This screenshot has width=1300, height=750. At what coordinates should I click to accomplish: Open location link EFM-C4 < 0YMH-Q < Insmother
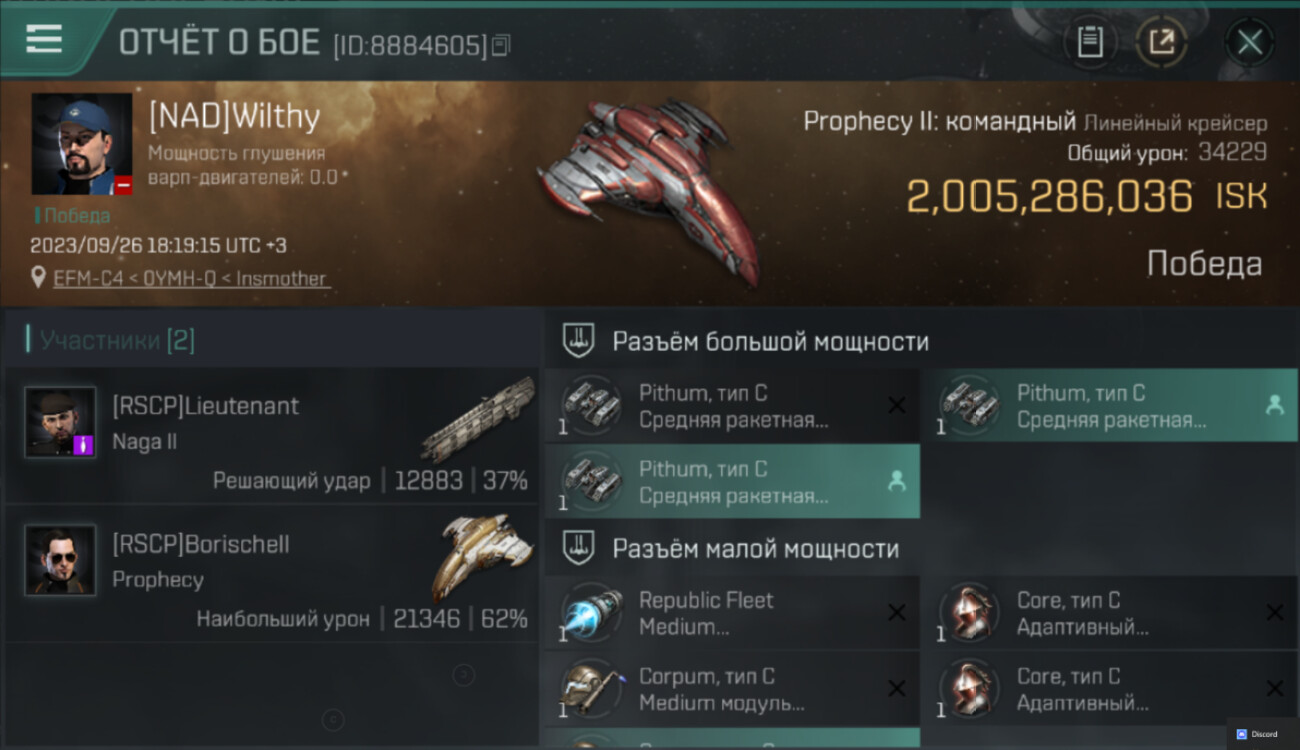tap(190, 279)
